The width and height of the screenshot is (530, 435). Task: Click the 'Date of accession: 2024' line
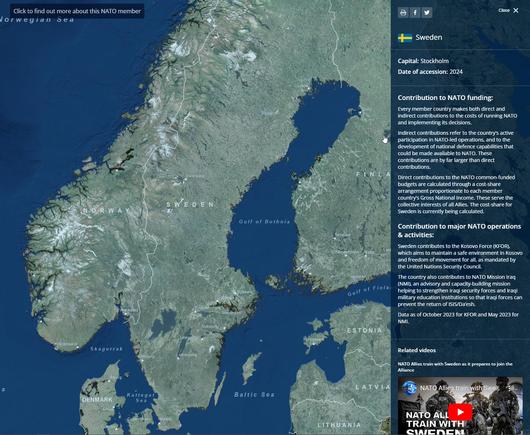click(x=430, y=72)
